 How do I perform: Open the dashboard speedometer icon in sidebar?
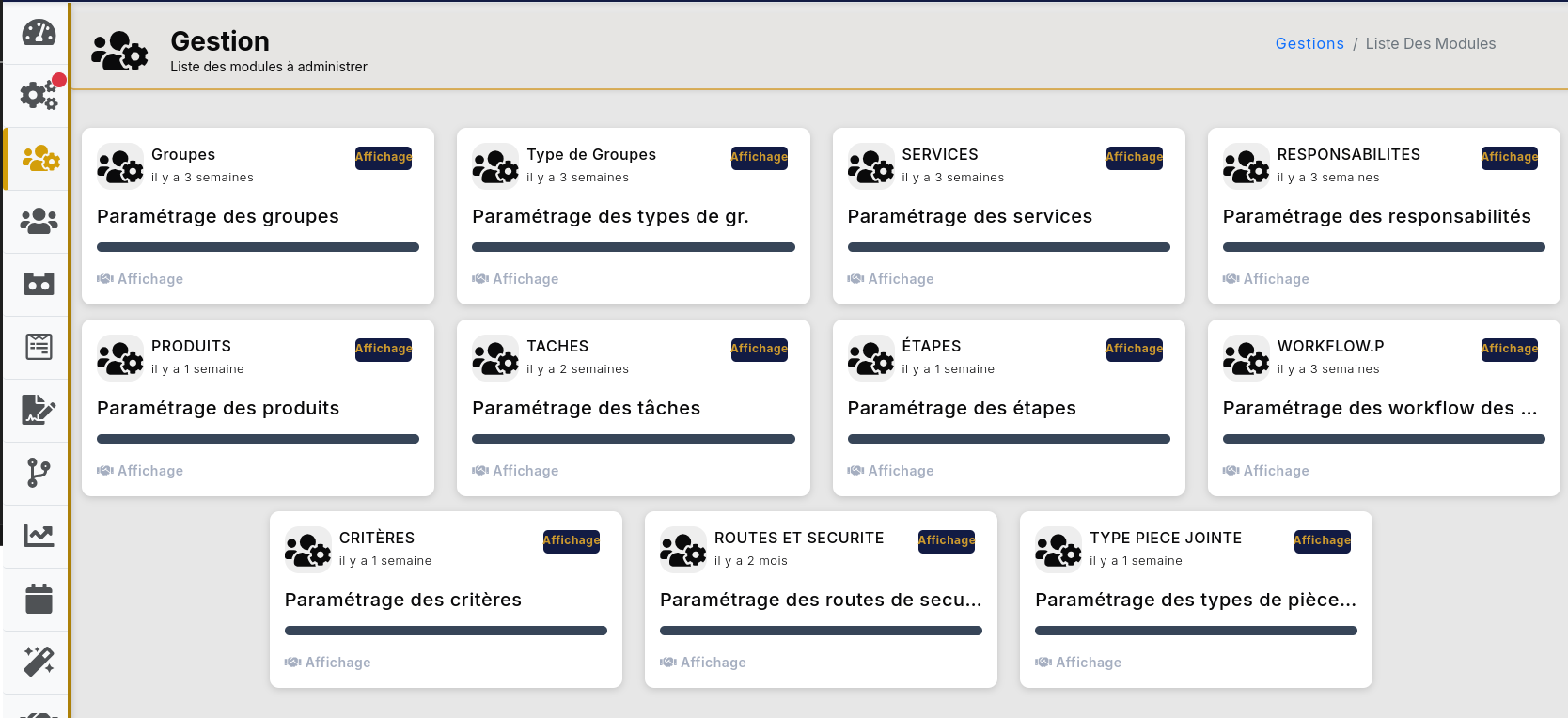point(39,33)
